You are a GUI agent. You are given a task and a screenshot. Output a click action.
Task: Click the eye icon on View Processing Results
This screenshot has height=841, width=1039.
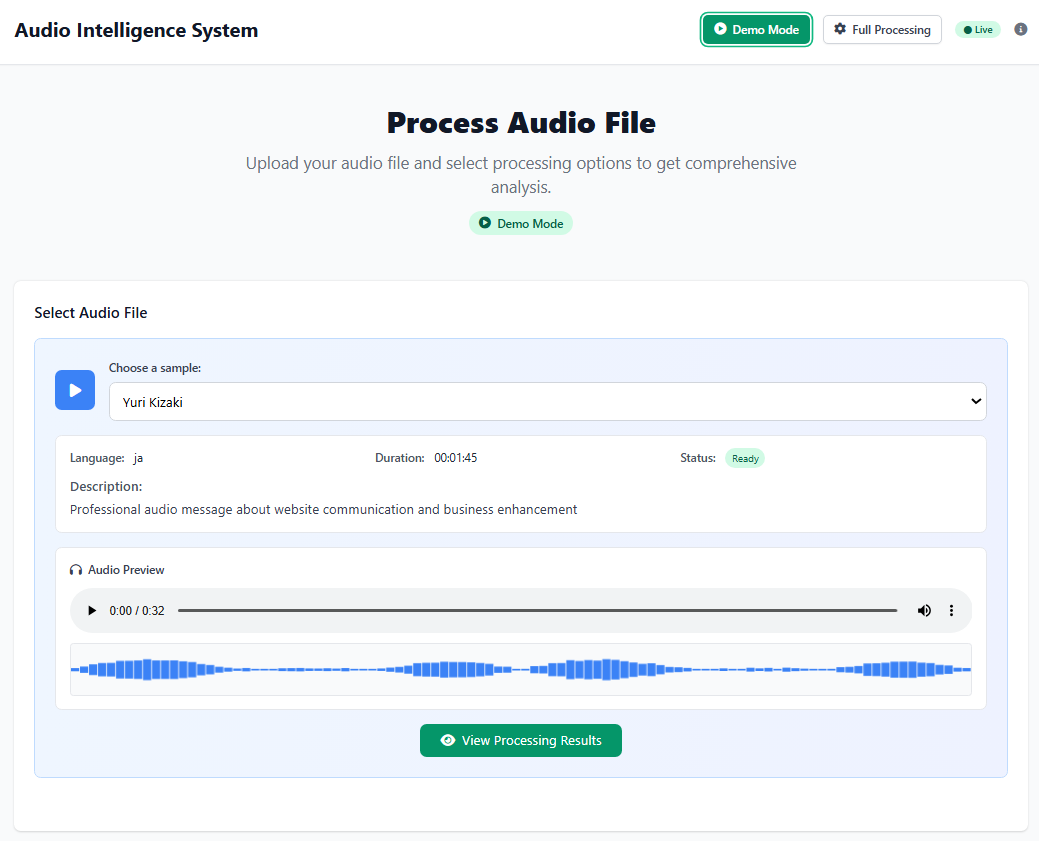tap(448, 741)
